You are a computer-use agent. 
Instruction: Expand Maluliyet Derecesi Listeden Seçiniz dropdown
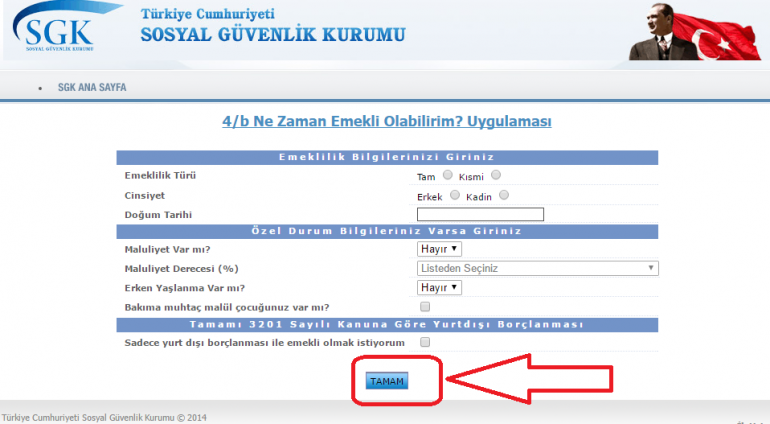538,268
